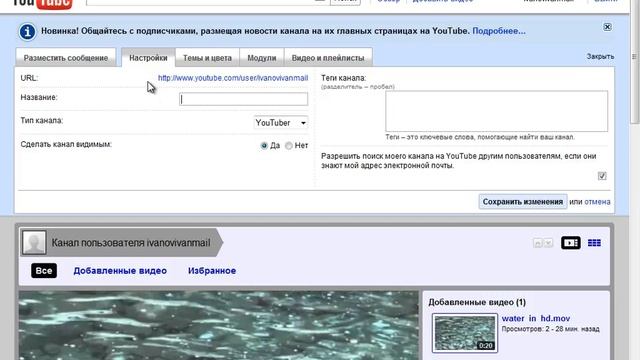Click the "0:20" duration badge
This screenshot has height=360, width=640.
click(485, 346)
